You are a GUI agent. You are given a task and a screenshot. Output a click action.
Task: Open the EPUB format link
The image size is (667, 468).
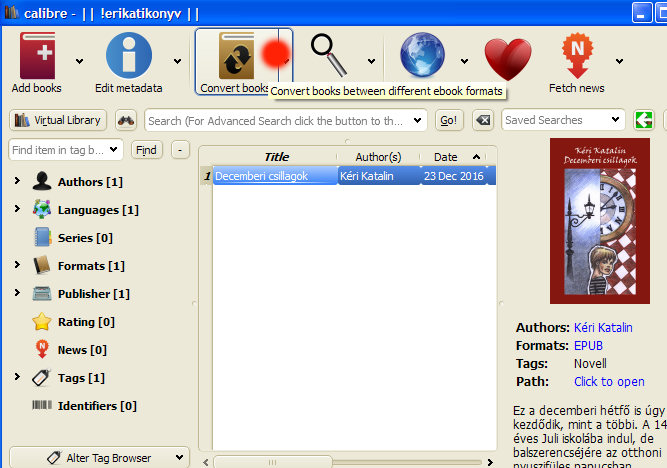(588, 345)
